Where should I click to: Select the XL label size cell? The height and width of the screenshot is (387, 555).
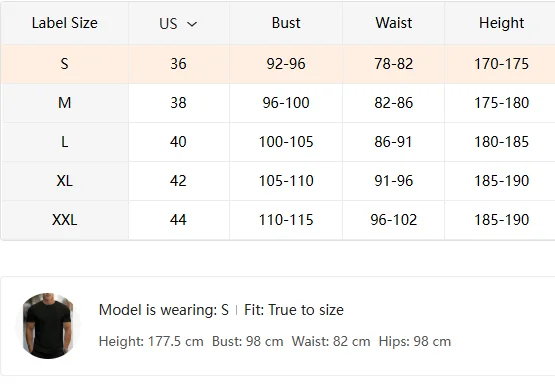[64, 181]
